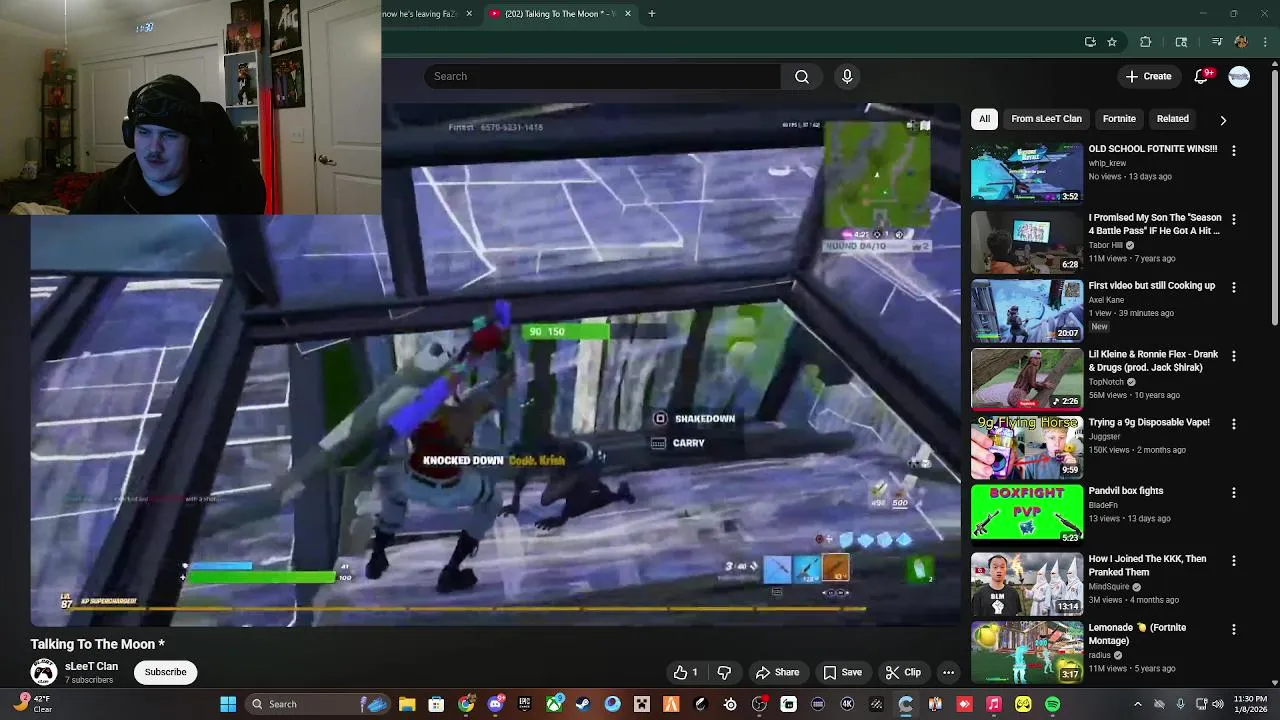The height and width of the screenshot is (720, 1280).
Task: Start voice search with the microphone icon
Action: point(847,76)
